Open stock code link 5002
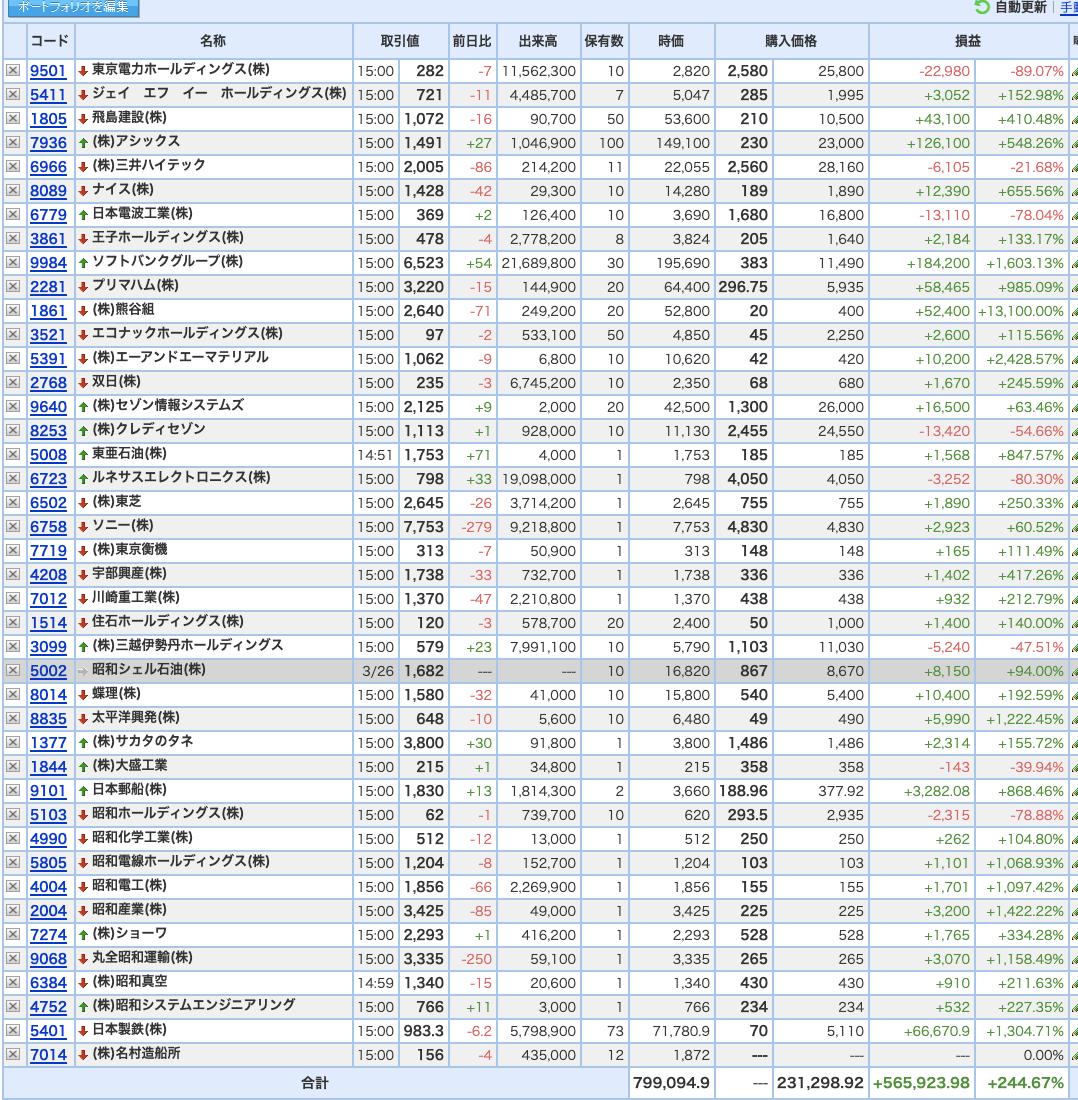Image resolution: width=1078 pixels, height=1100 pixels. 48,671
